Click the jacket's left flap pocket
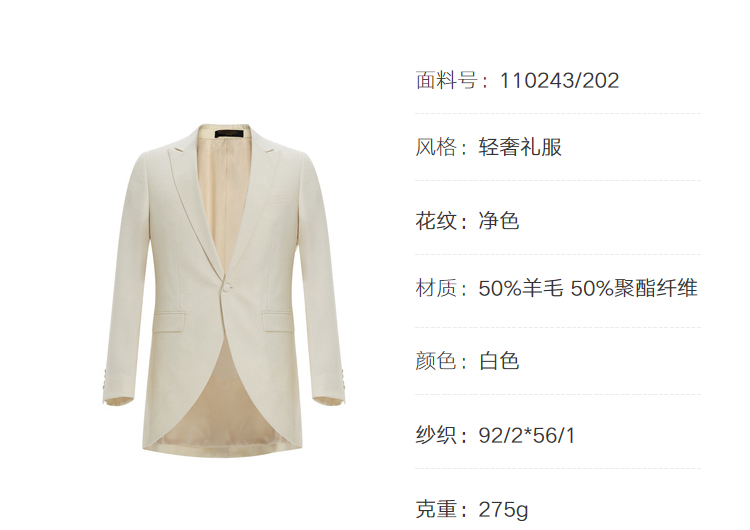 coord(169,321)
